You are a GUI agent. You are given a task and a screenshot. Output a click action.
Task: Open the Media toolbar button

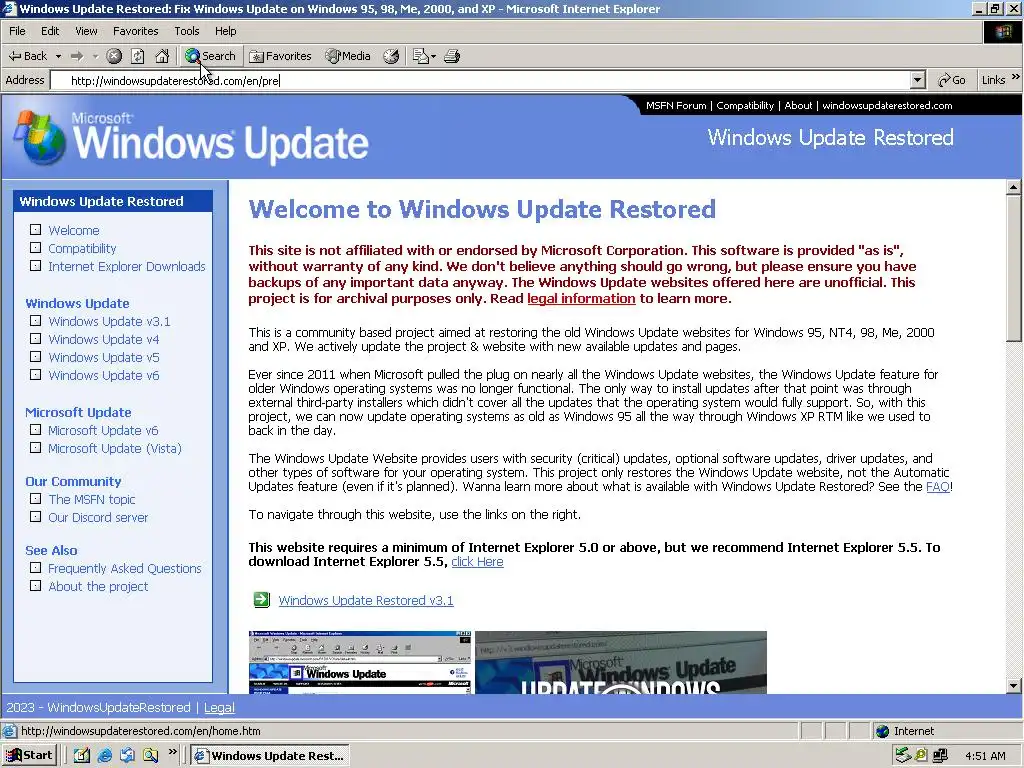click(x=348, y=56)
